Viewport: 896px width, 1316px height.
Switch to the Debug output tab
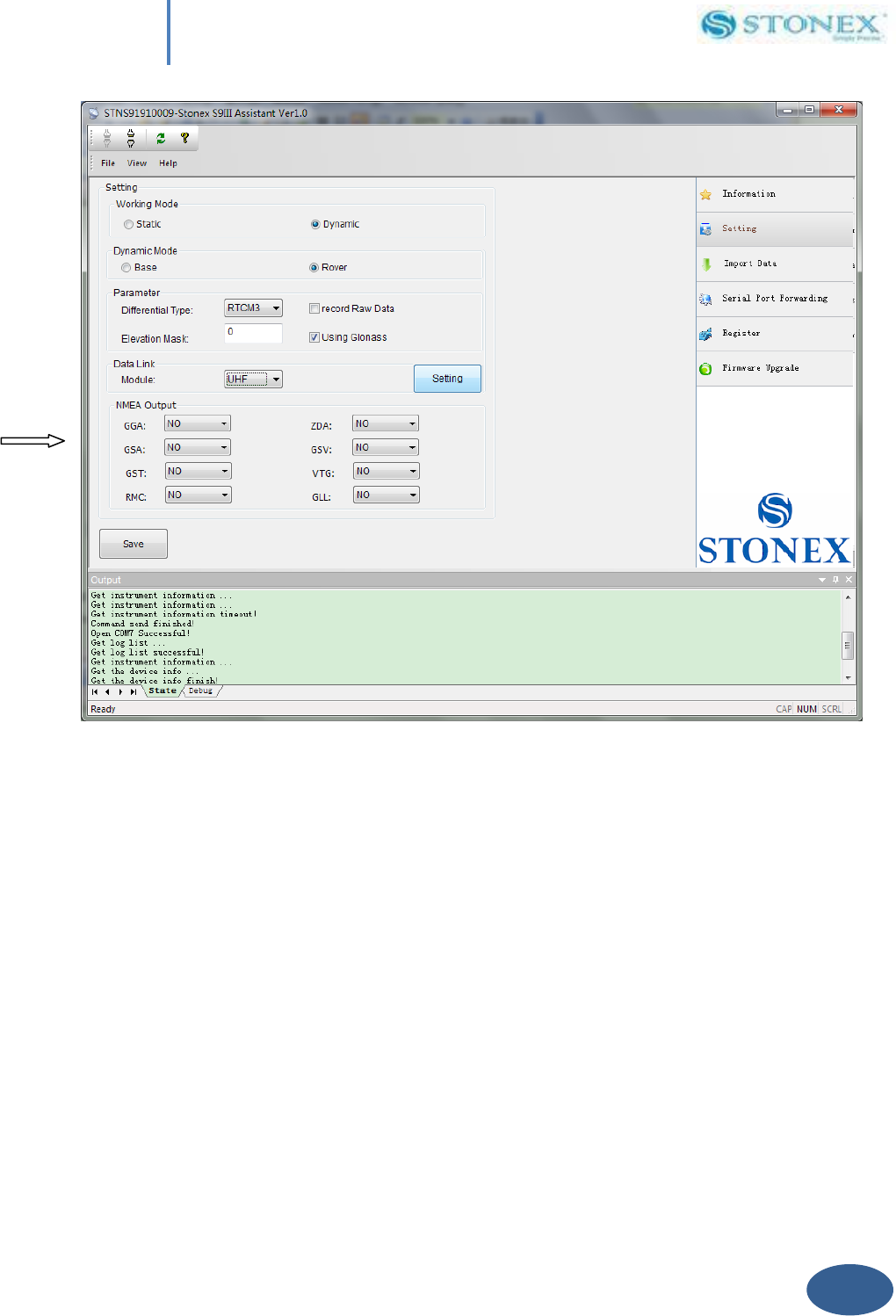(201, 691)
